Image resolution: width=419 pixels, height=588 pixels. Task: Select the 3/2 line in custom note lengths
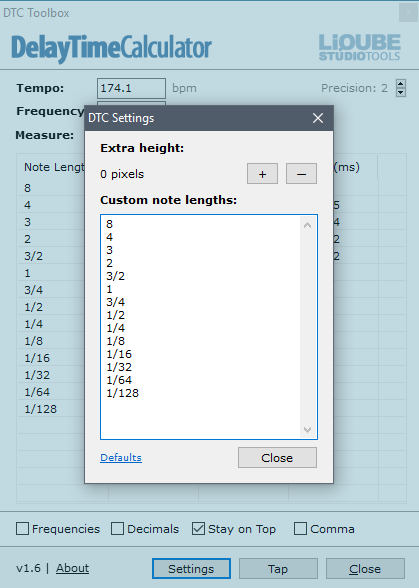116,276
